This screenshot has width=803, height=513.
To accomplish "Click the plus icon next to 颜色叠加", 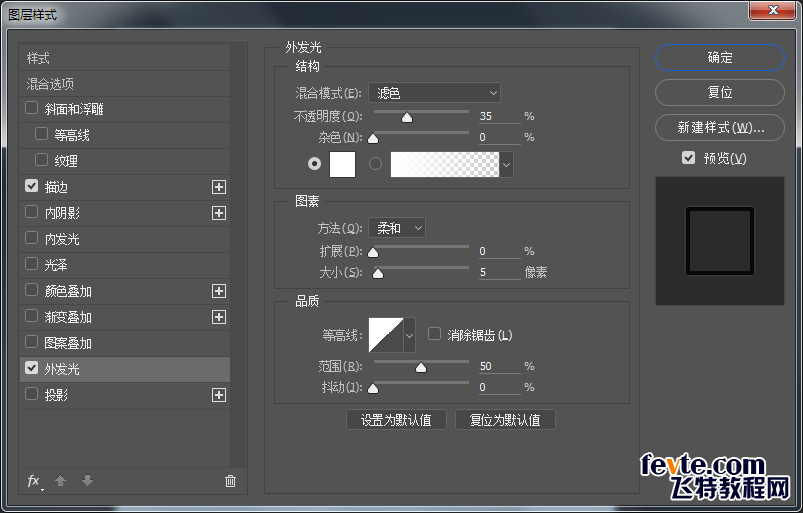I will 219,291.
